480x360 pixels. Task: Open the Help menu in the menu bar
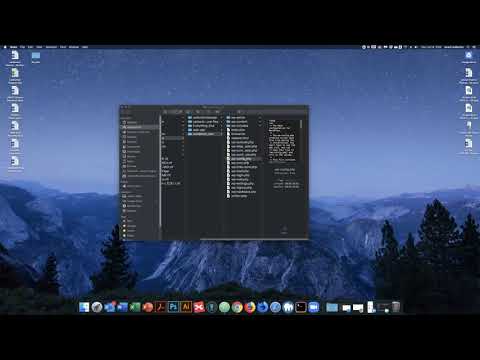click(x=85, y=47)
